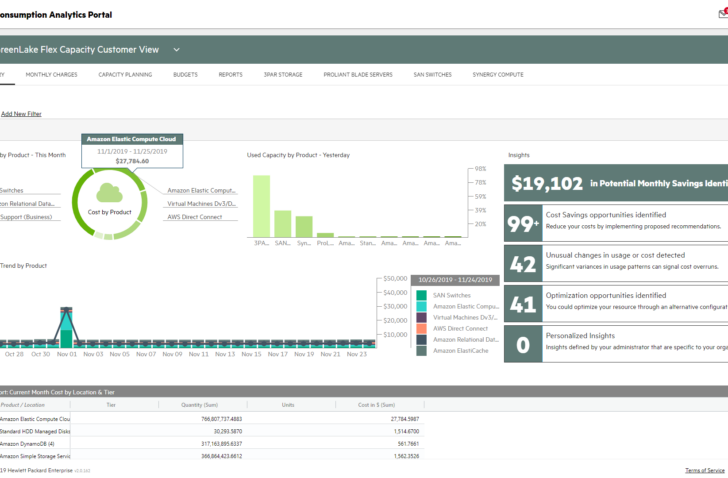The height and width of the screenshot is (478, 728).
Task: Click the cloud icon in donut chart
Action: (110, 193)
